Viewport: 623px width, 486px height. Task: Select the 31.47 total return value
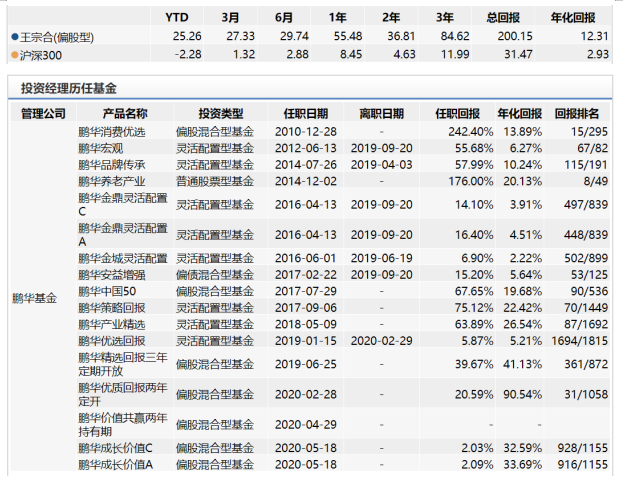click(x=518, y=54)
